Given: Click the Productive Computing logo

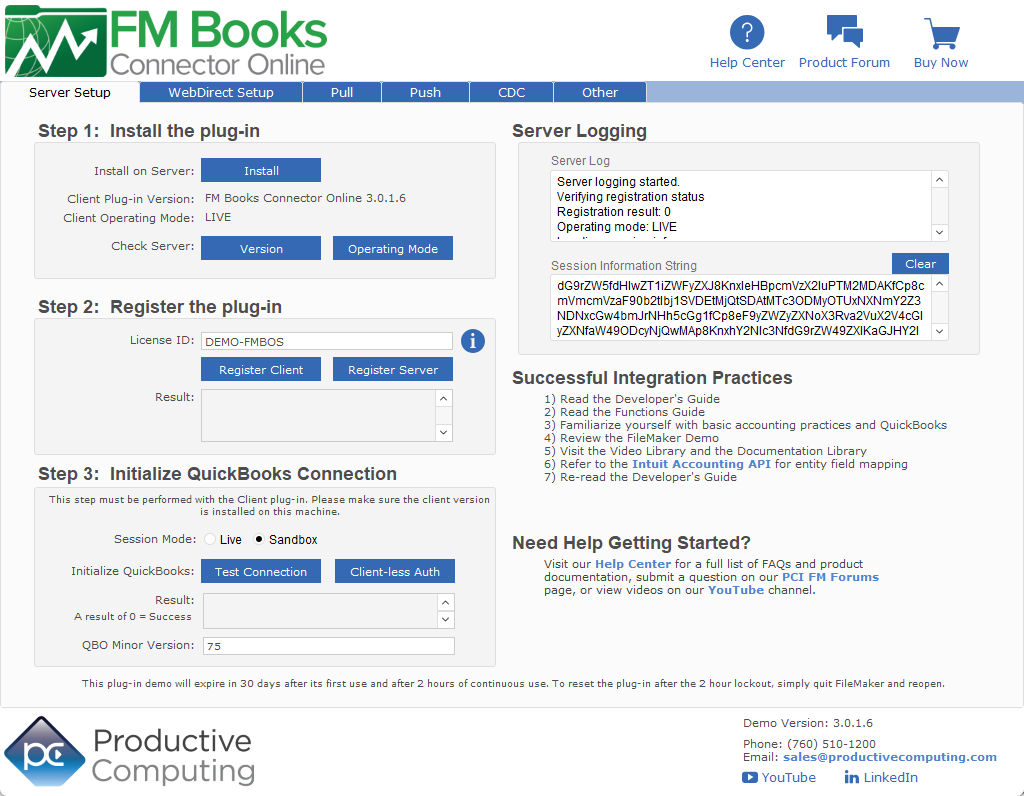Looking at the screenshot, I should pyautogui.click(x=129, y=752).
